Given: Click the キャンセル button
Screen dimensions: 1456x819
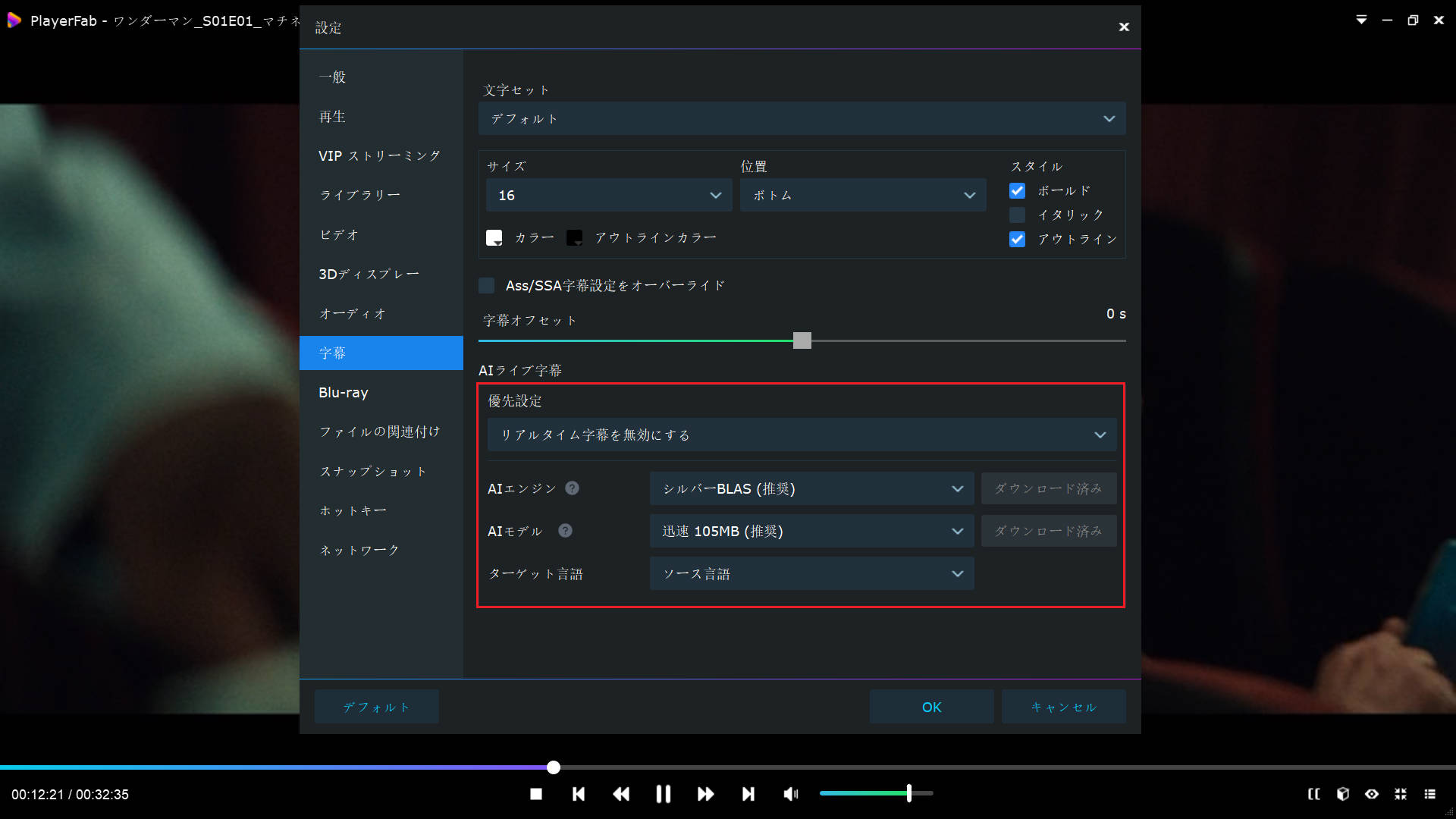Looking at the screenshot, I should click(x=1063, y=707).
